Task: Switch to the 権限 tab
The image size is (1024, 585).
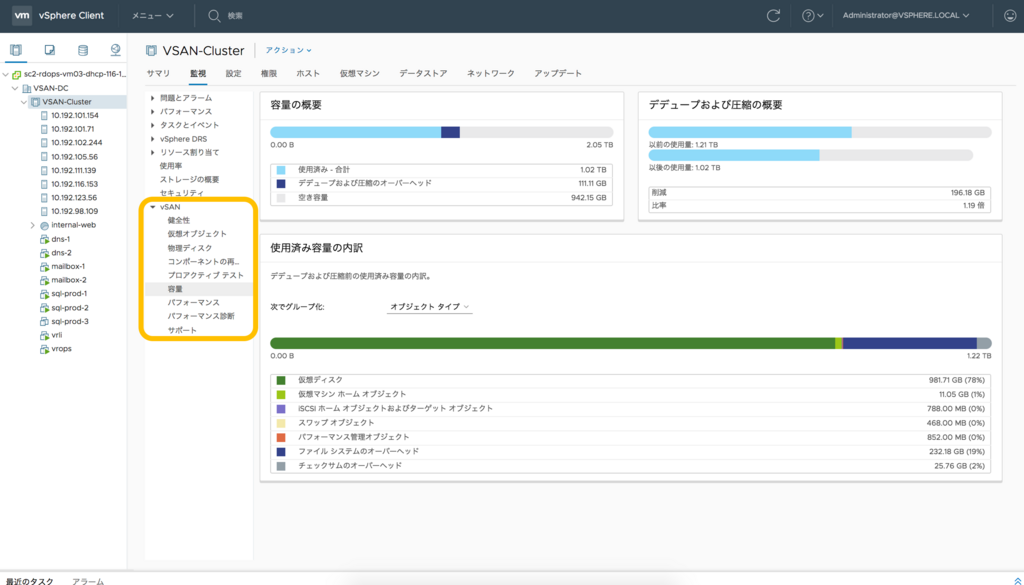Action: coord(269,74)
